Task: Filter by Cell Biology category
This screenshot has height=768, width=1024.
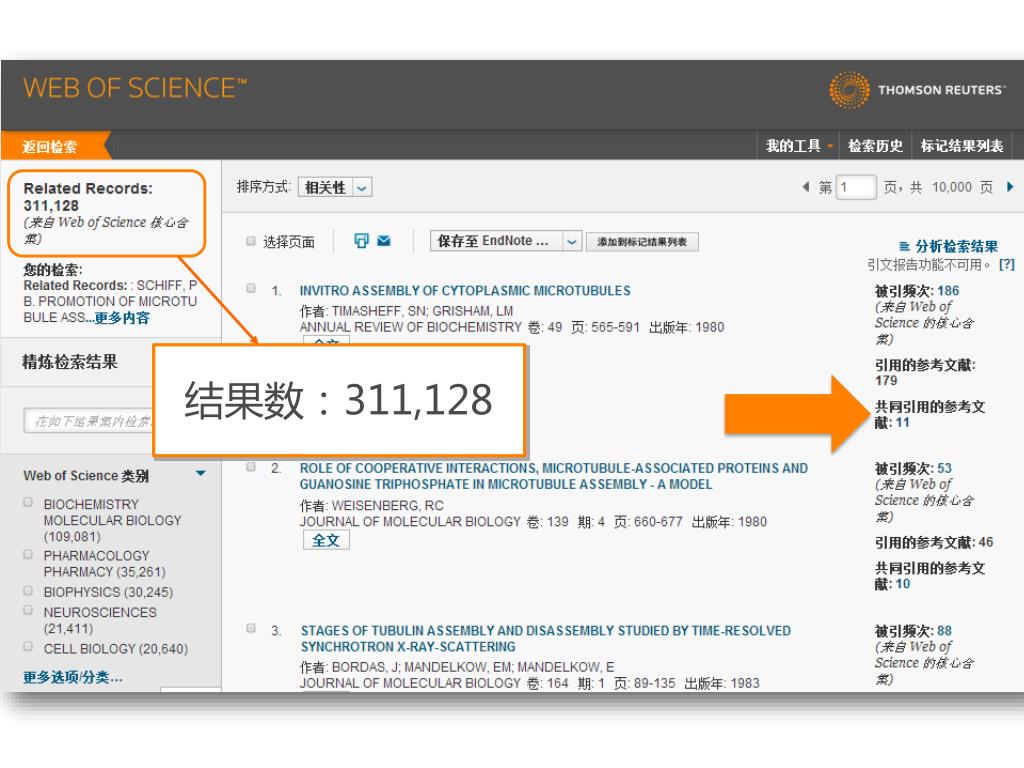Action: click(x=28, y=647)
